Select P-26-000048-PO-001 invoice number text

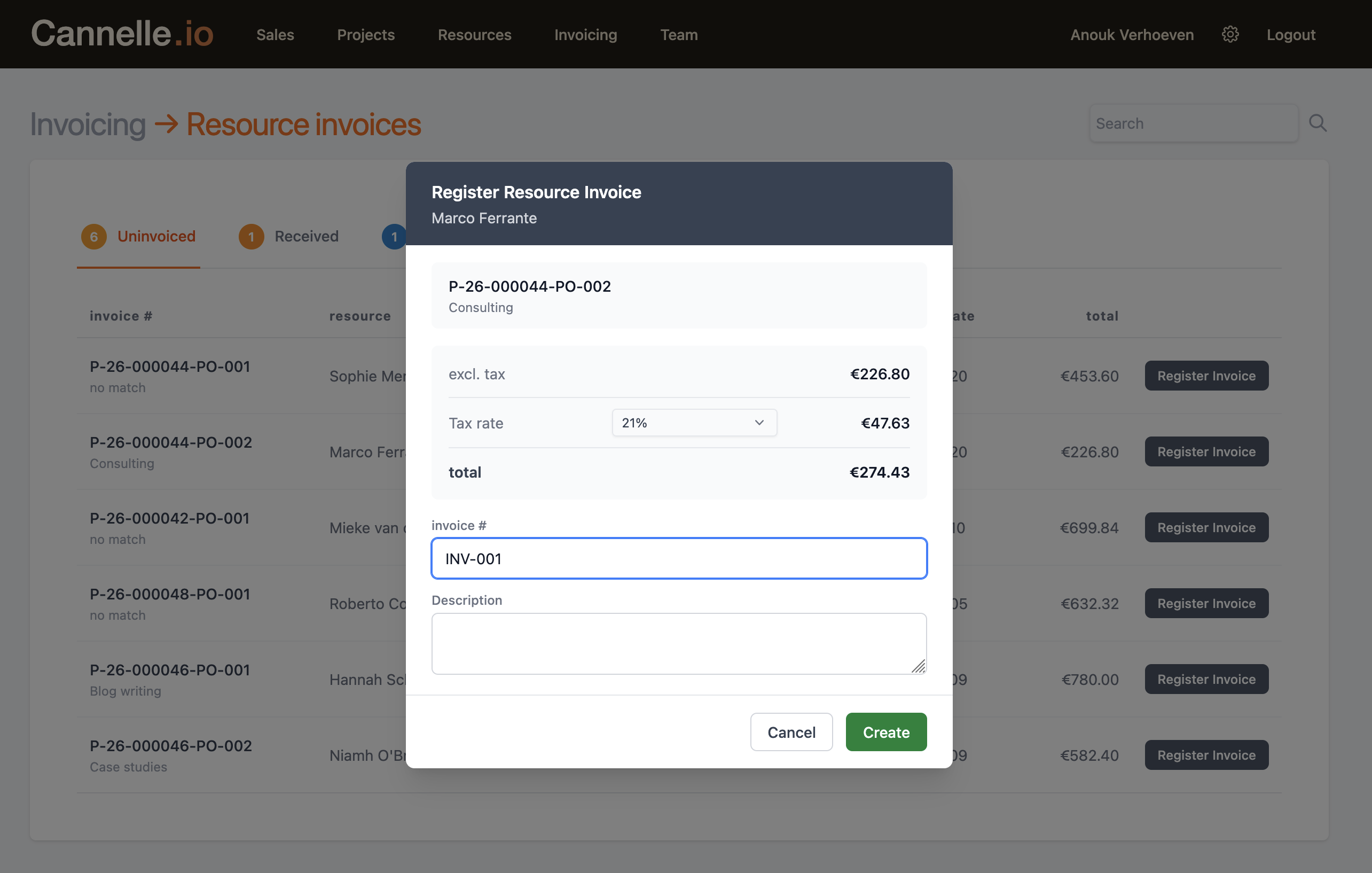point(170,594)
